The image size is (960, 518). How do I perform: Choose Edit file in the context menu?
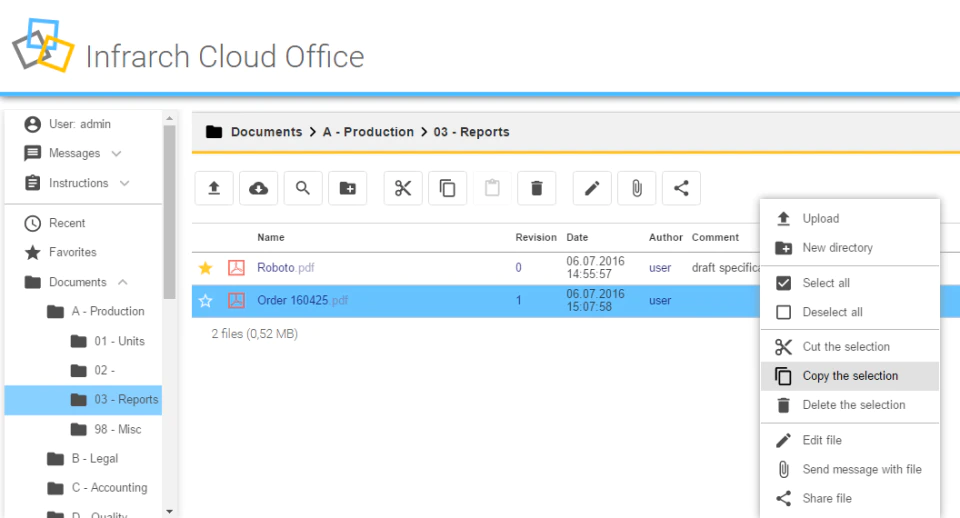pos(850,440)
